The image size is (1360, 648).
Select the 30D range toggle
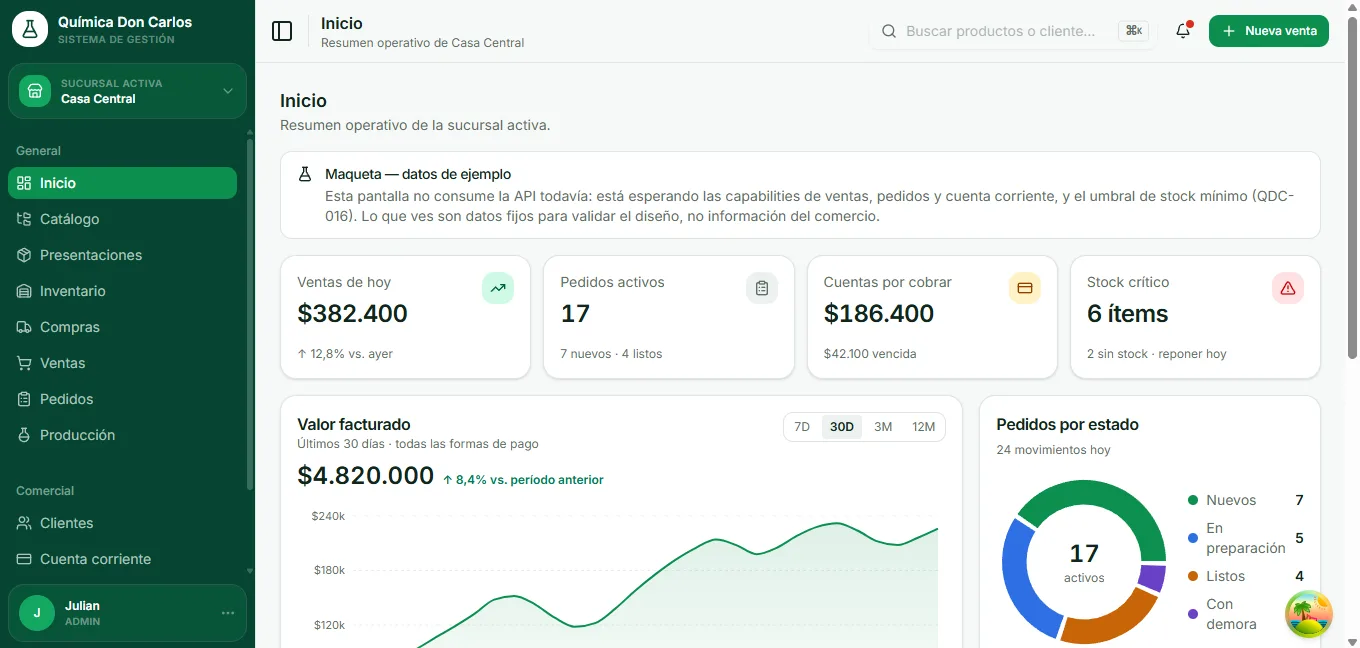coord(842,427)
